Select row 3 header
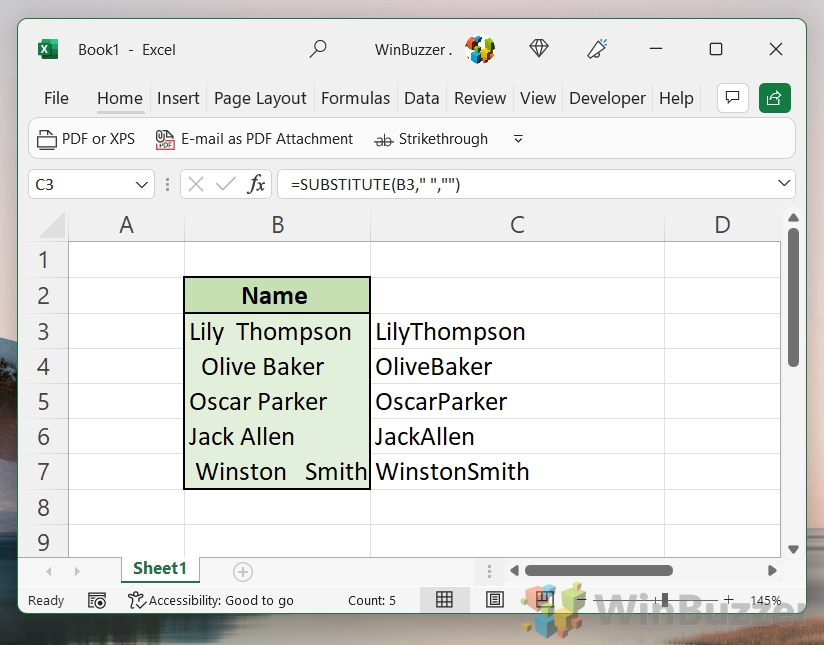 [44, 332]
